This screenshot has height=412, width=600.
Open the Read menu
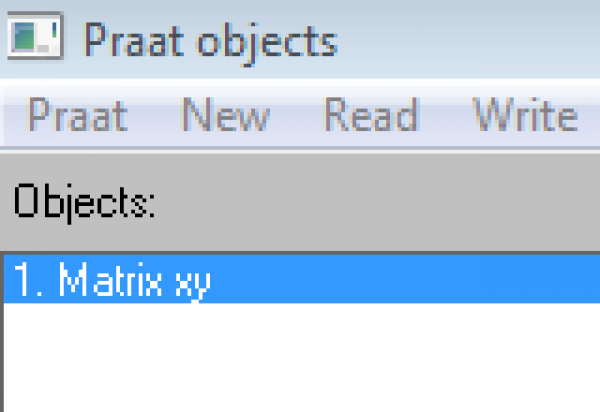pos(369,117)
